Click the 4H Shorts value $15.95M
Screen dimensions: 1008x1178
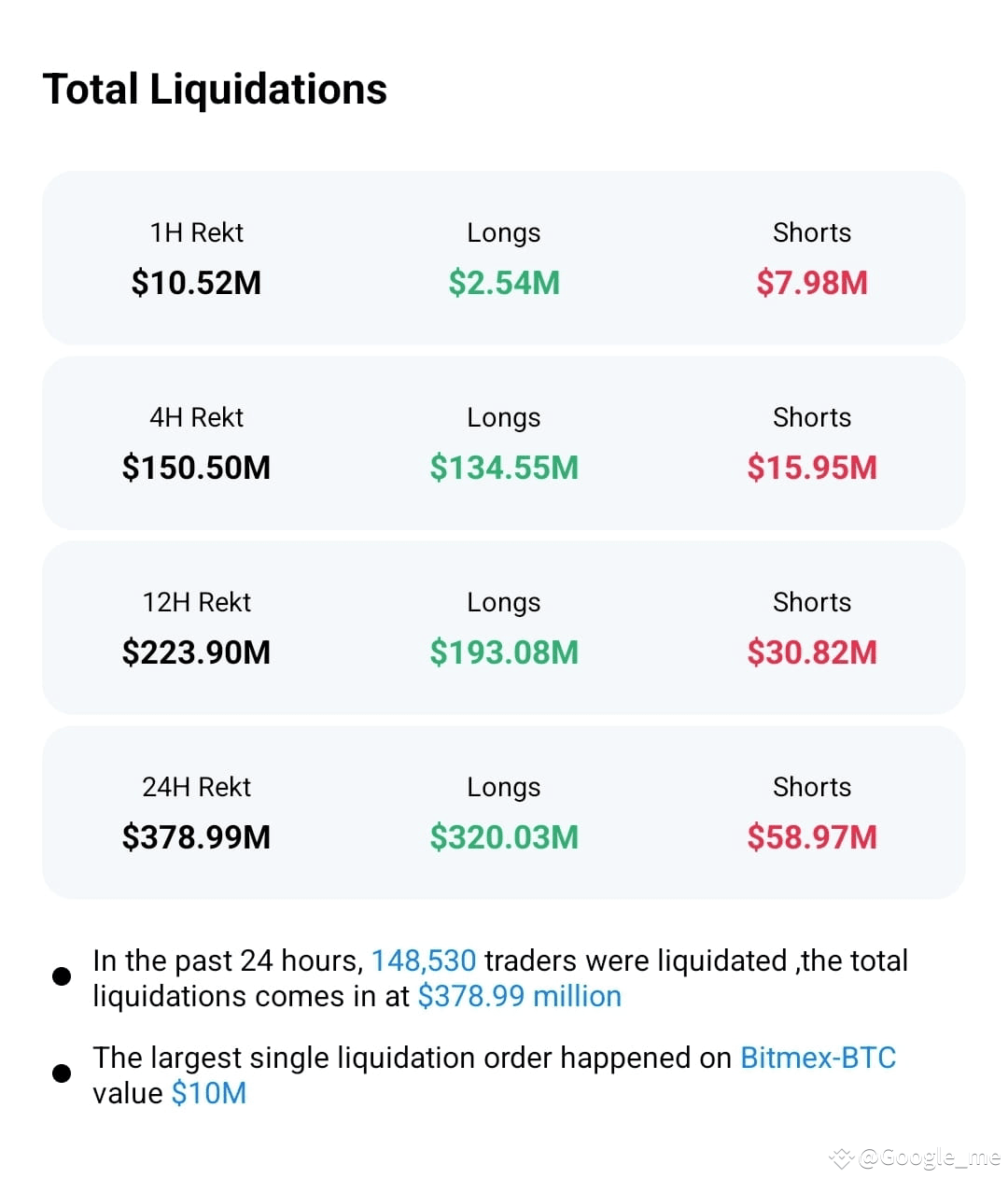click(x=812, y=468)
